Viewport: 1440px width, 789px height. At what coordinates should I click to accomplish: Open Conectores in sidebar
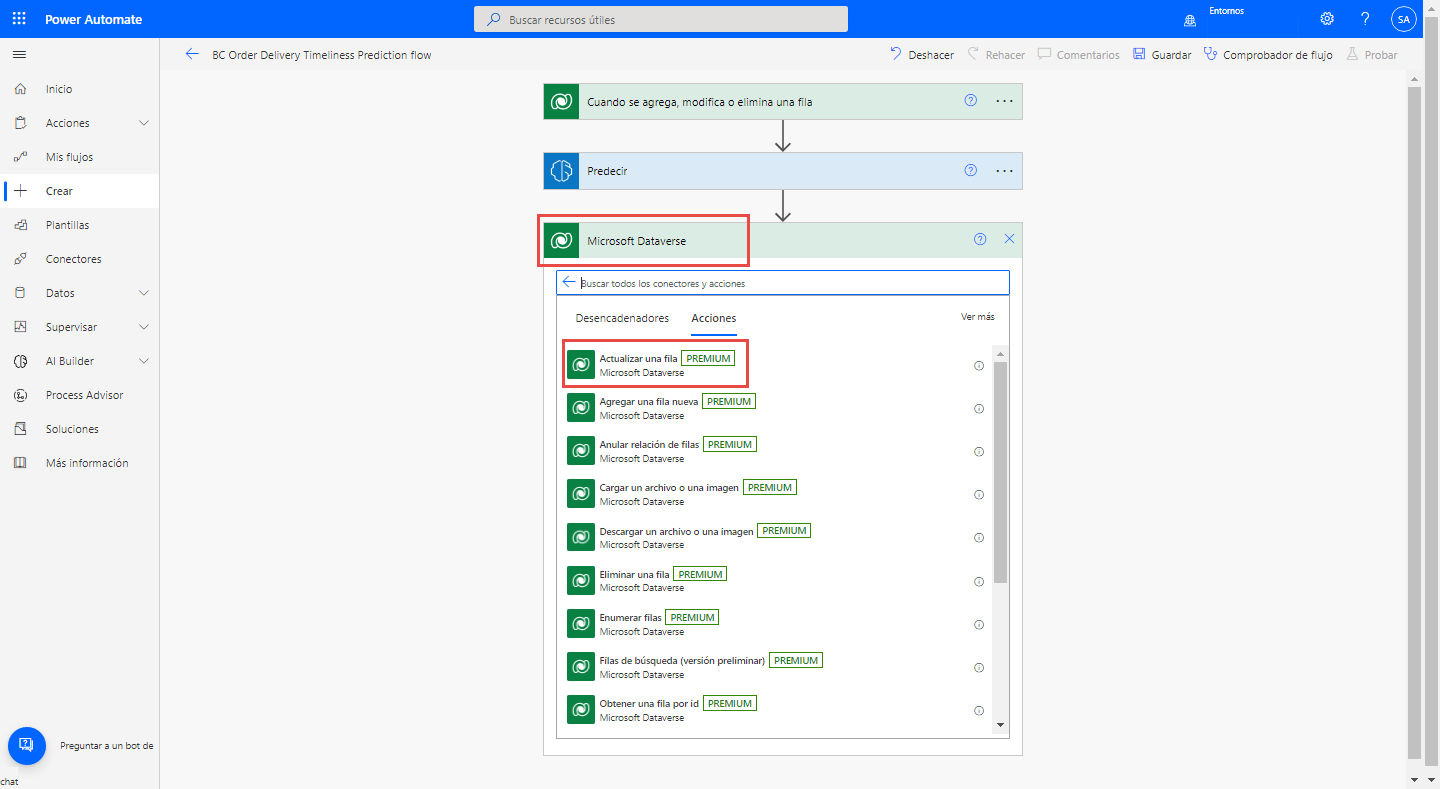[x=79, y=259]
